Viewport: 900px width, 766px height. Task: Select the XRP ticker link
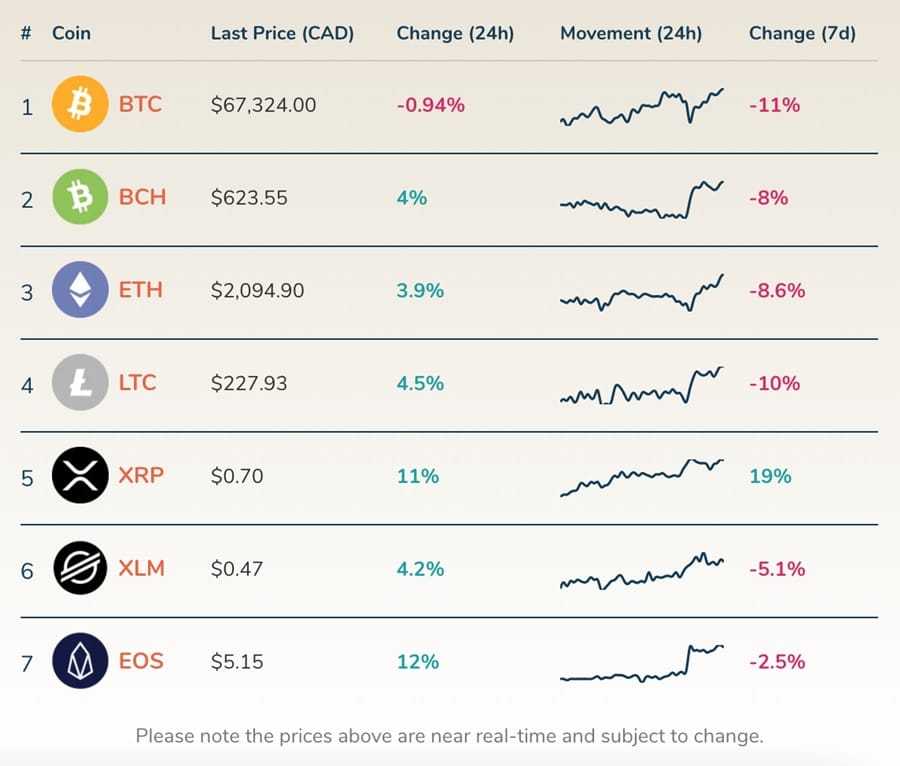(x=141, y=476)
